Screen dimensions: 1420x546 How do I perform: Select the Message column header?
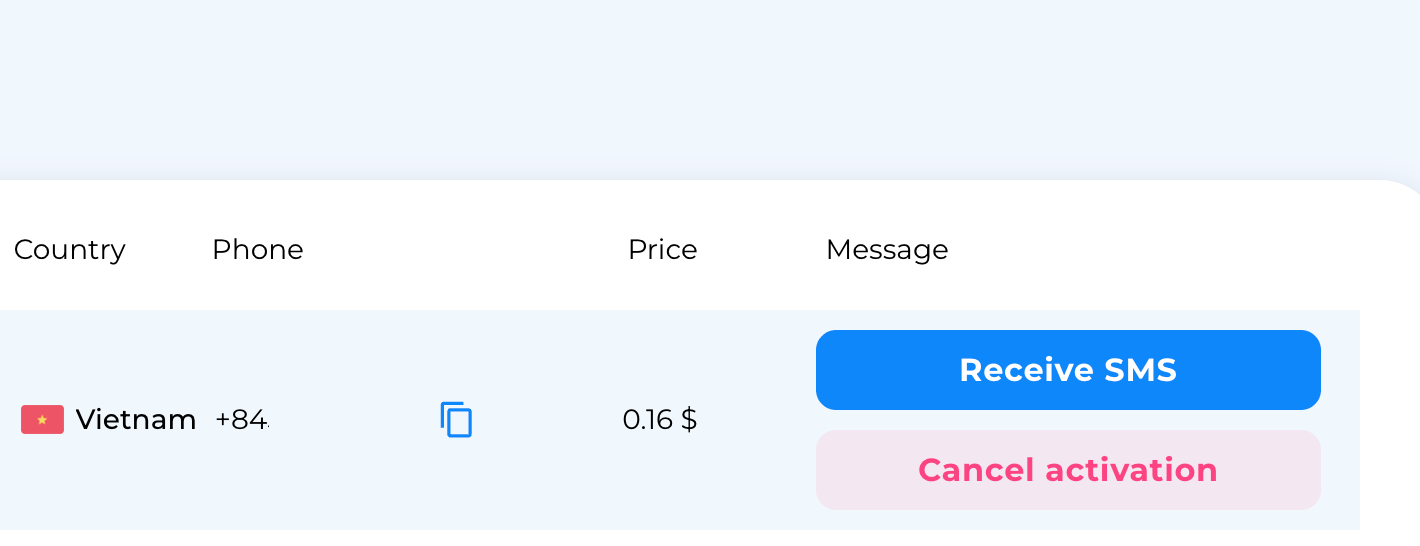(887, 249)
